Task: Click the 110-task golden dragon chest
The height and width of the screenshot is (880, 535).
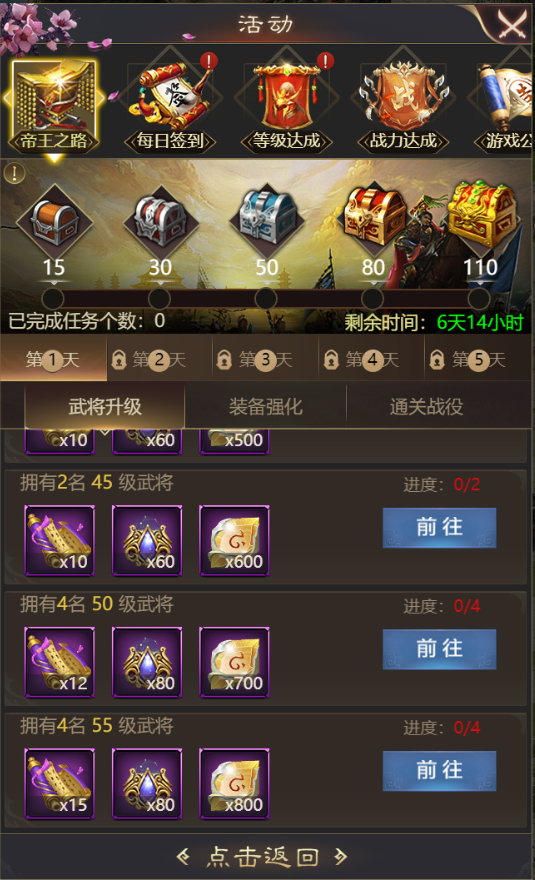Action: click(481, 214)
